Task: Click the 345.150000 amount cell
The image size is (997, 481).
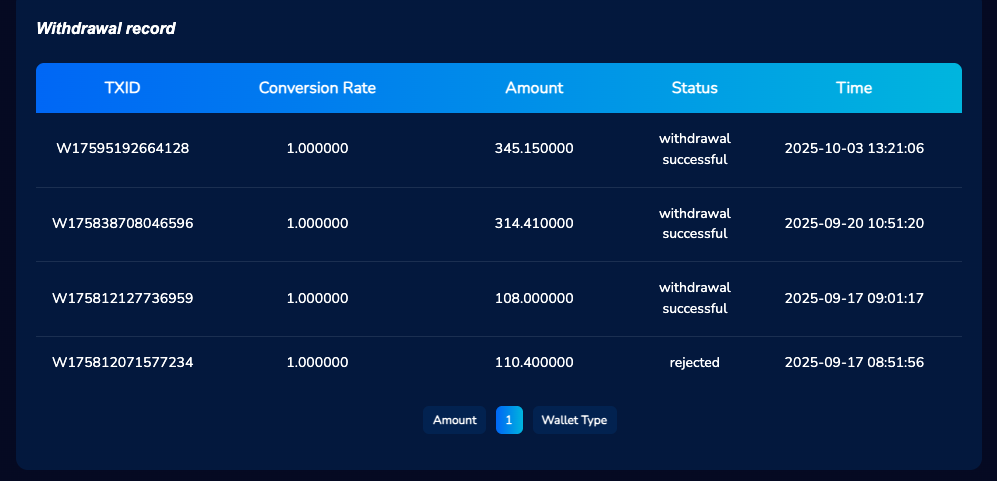Action: (x=534, y=149)
